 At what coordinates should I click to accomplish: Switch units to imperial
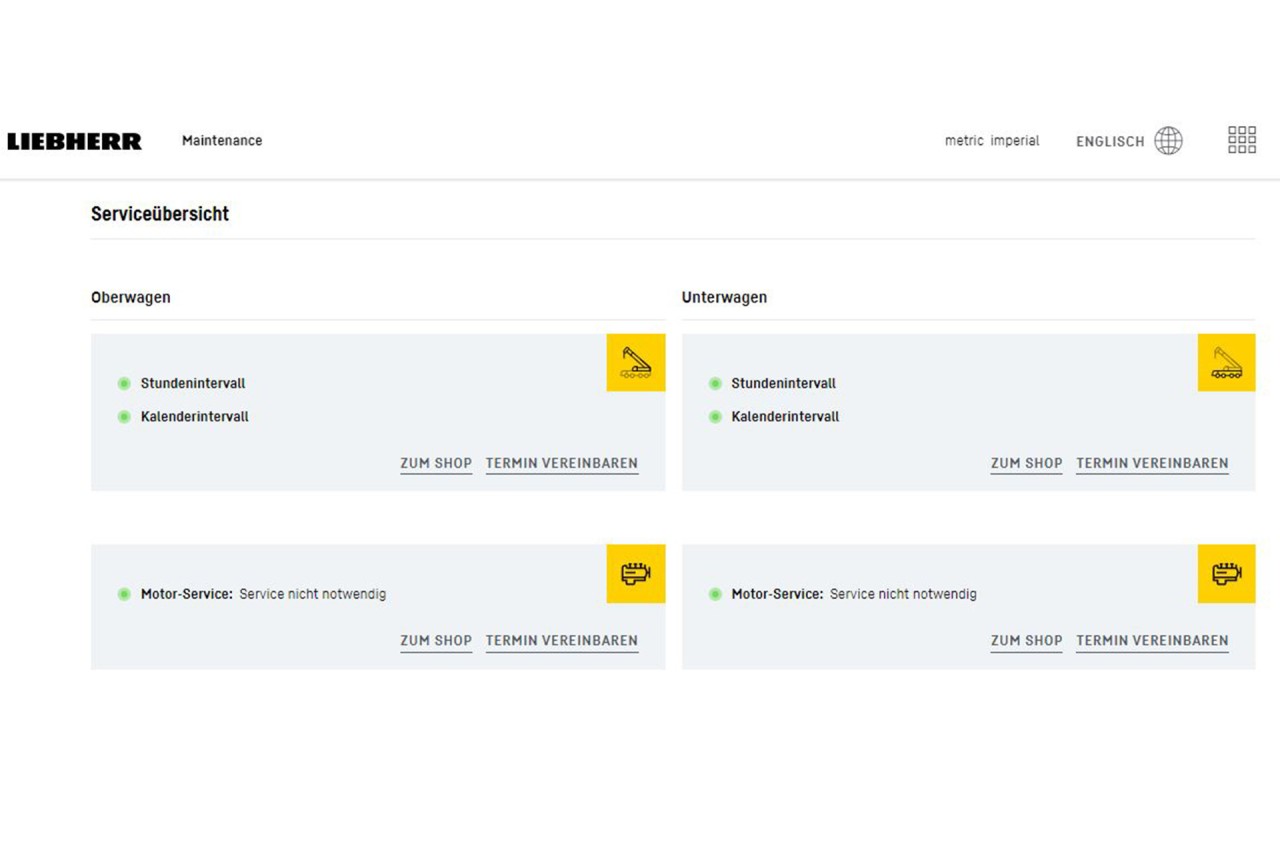[1015, 141]
